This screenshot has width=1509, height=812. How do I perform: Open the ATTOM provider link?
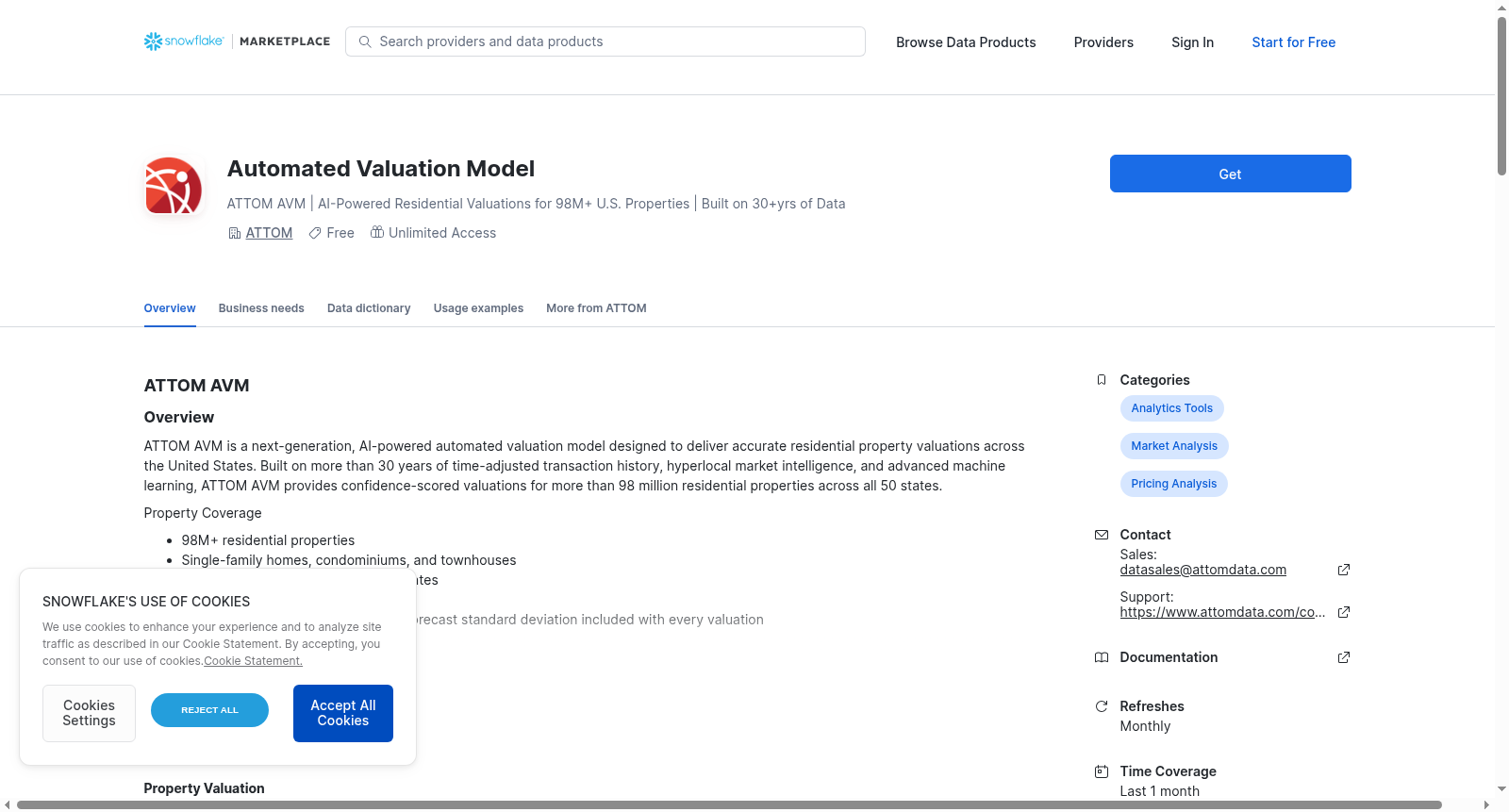(x=269, y=233)
